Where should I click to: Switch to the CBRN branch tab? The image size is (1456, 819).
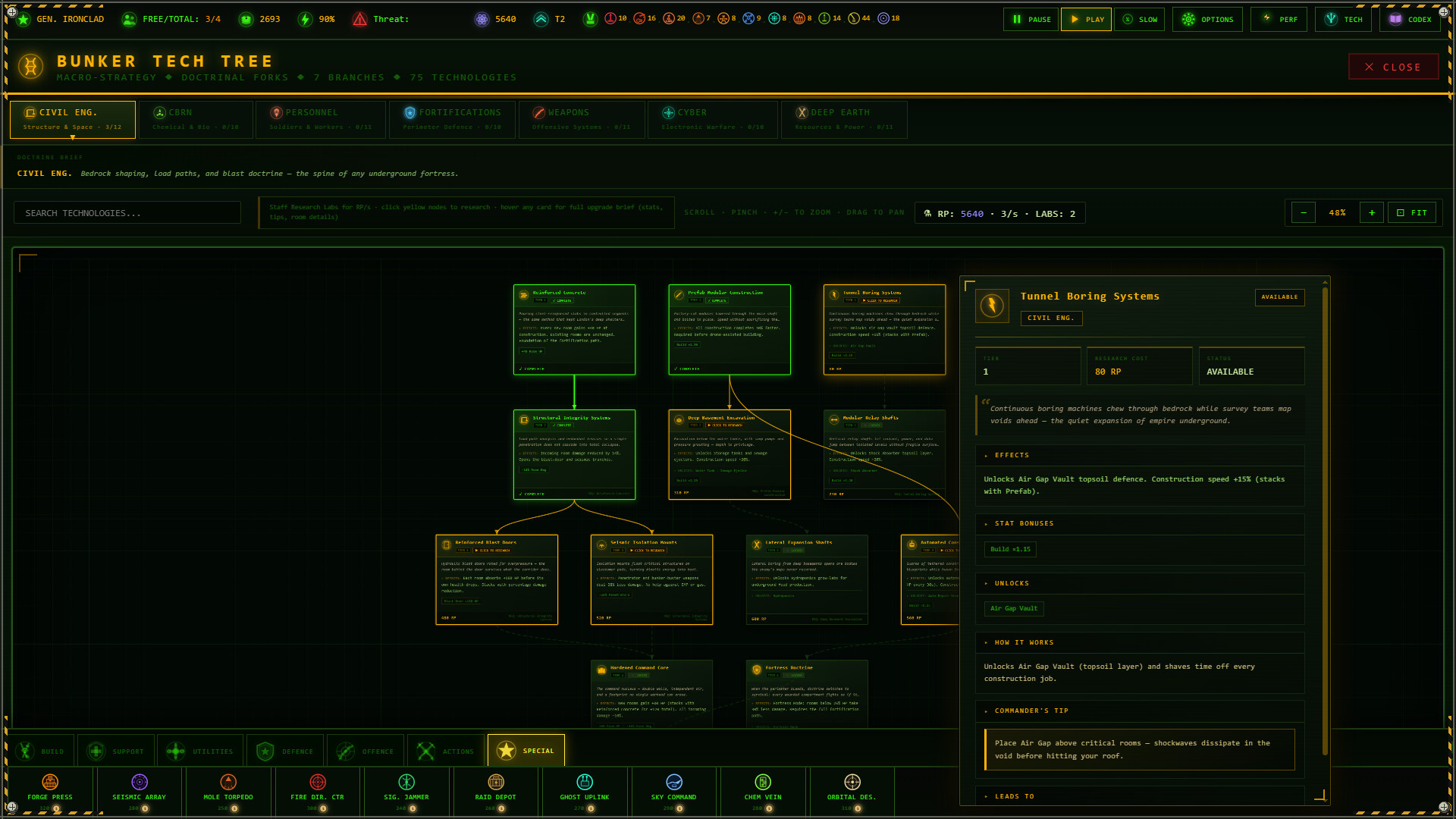(196, 119)
